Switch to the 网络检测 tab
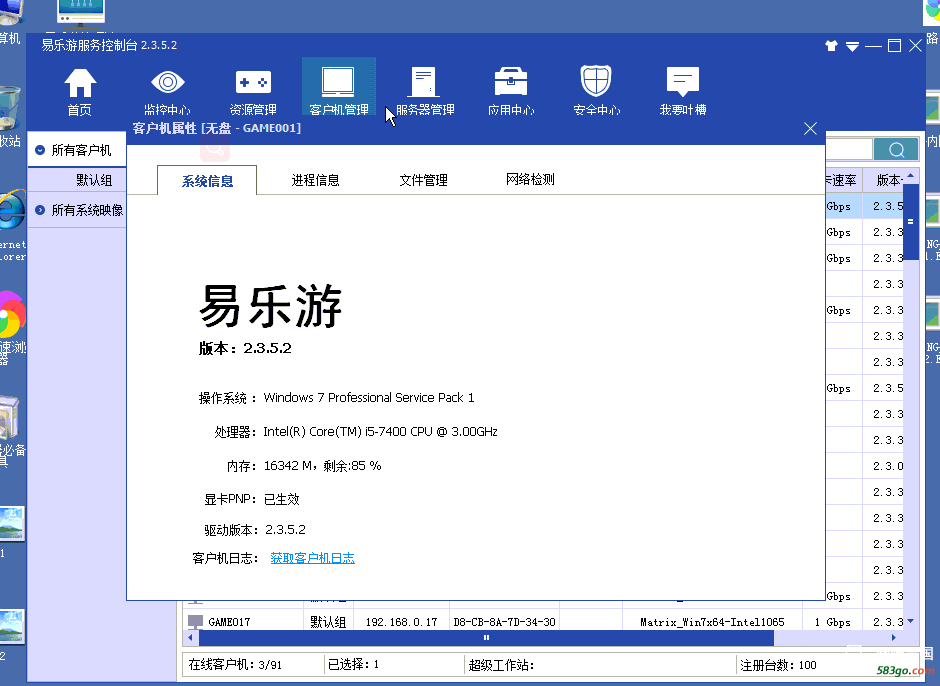Image resolution: width=940 pixels, height=686 pixels. (530, 180)
